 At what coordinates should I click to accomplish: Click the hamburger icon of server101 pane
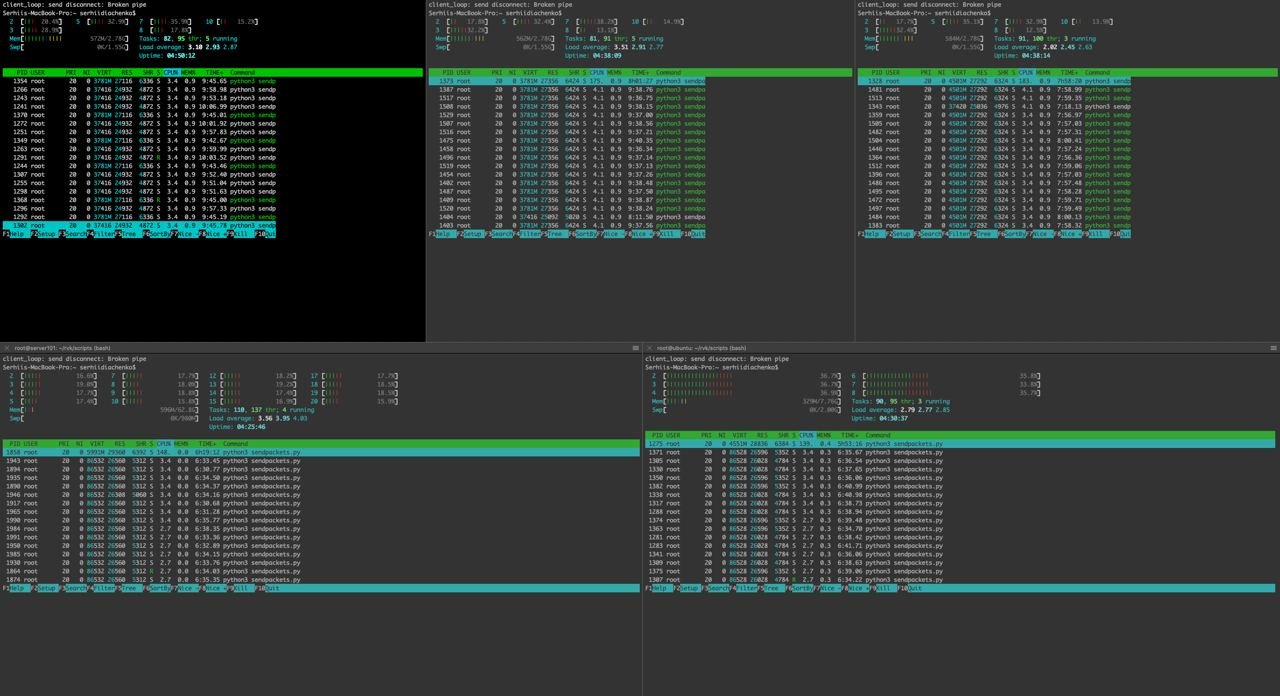[635, 348]
